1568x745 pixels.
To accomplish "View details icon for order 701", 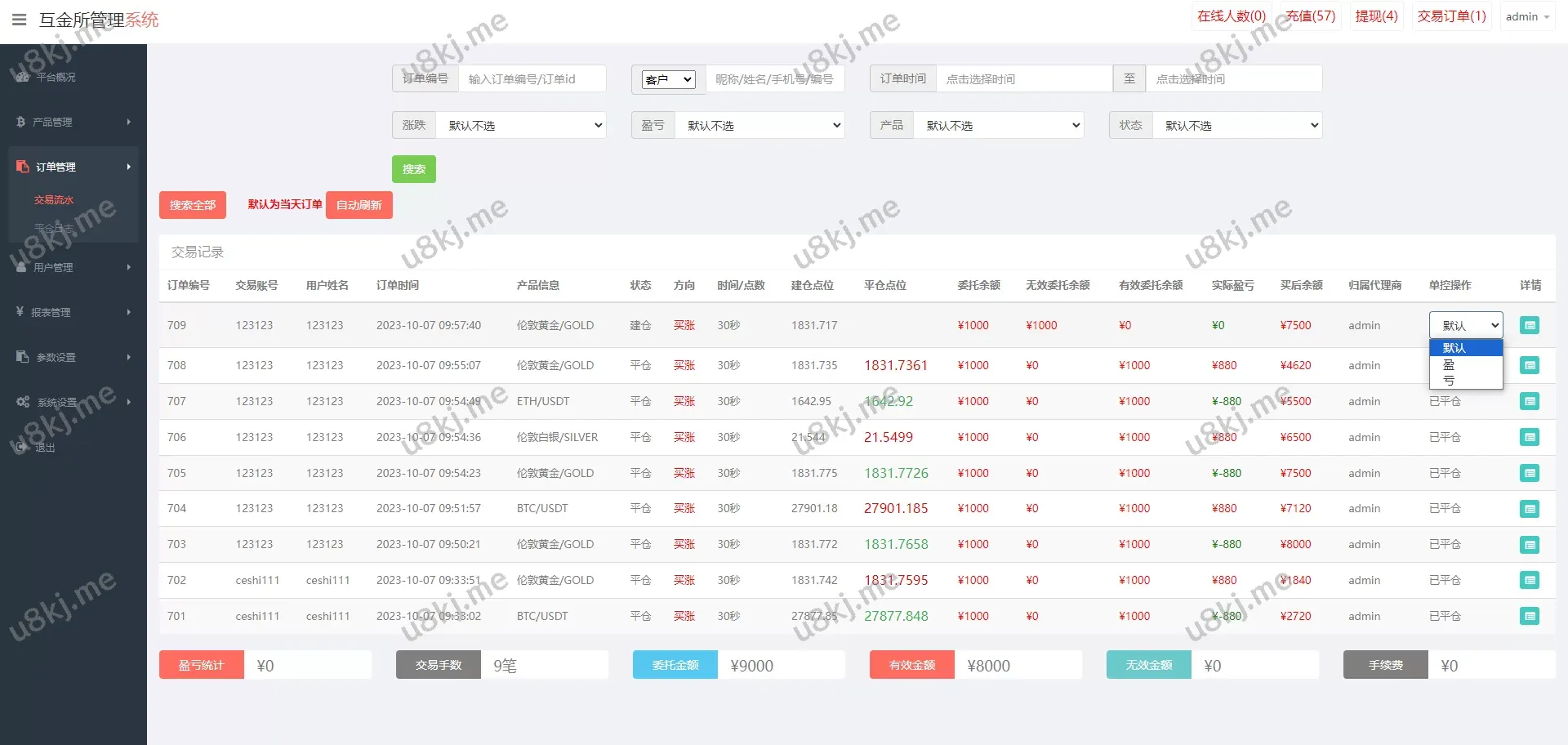I will (1529, 616).
